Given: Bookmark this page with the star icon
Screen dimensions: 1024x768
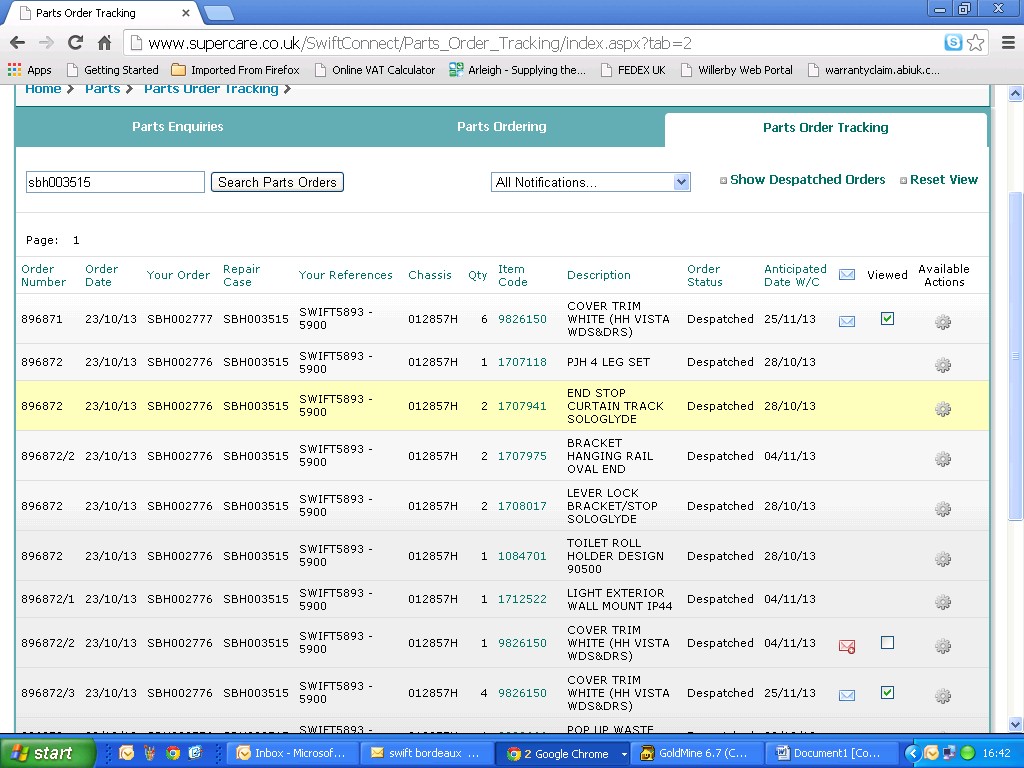Looking at the screenshot, I should point(976,43).
